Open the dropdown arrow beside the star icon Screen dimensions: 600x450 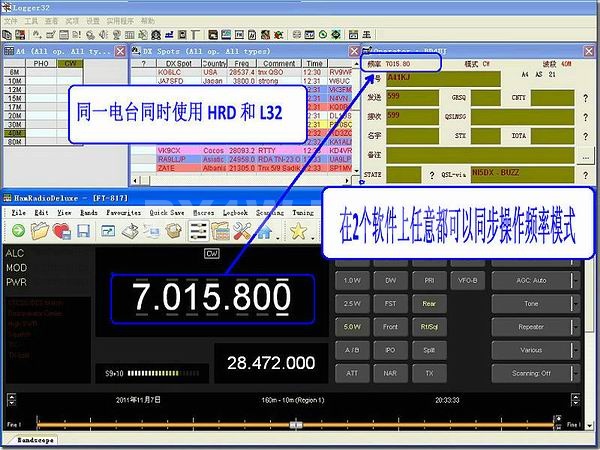click(x=313, y=238)
